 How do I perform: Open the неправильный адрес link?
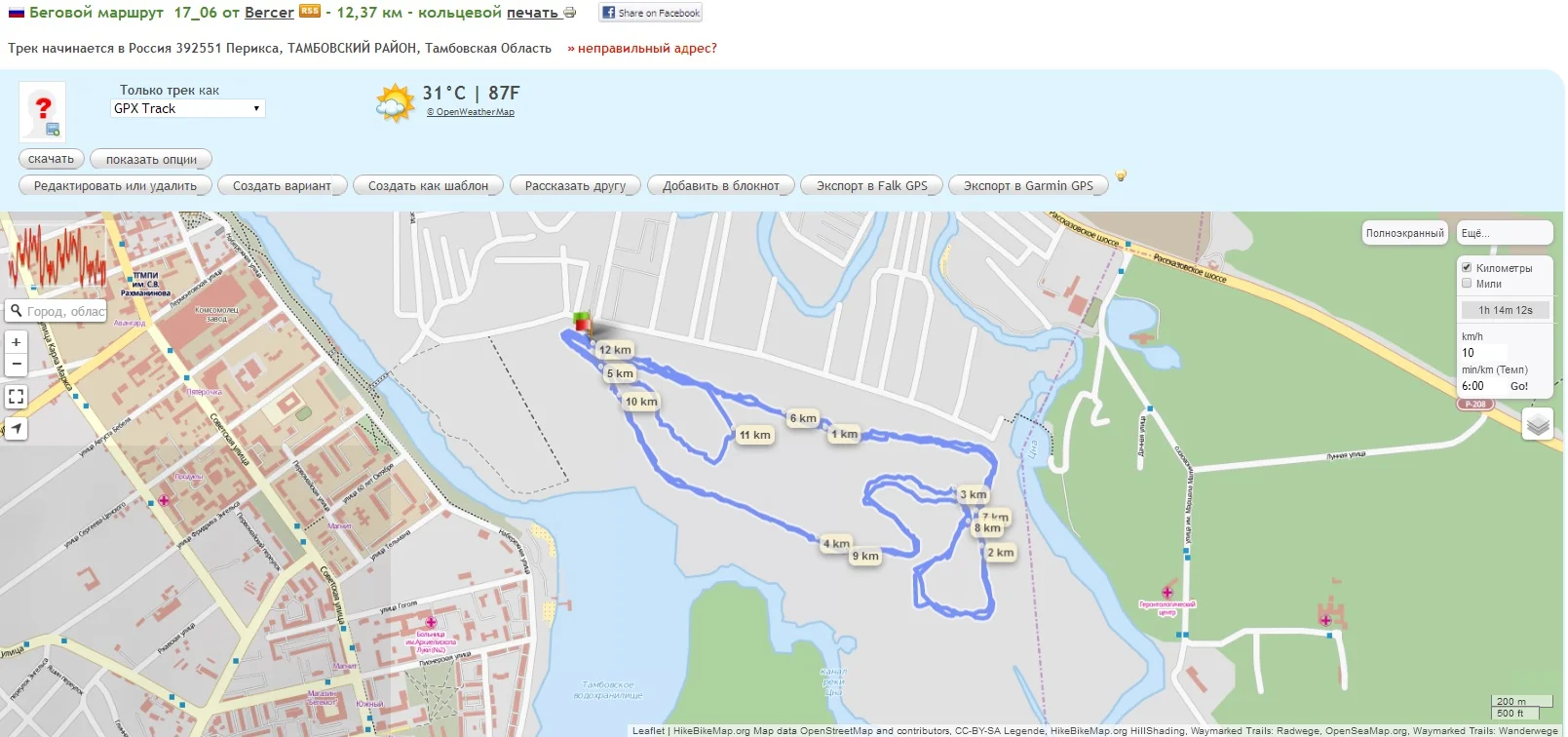tap(642, 49)
